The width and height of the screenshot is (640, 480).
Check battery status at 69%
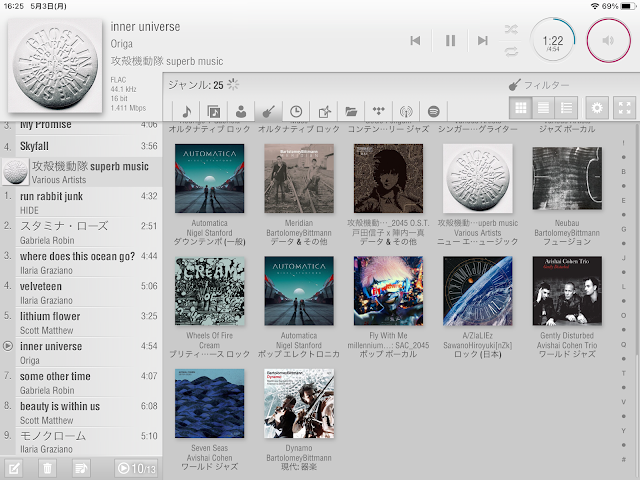click(x=618, y=6)
